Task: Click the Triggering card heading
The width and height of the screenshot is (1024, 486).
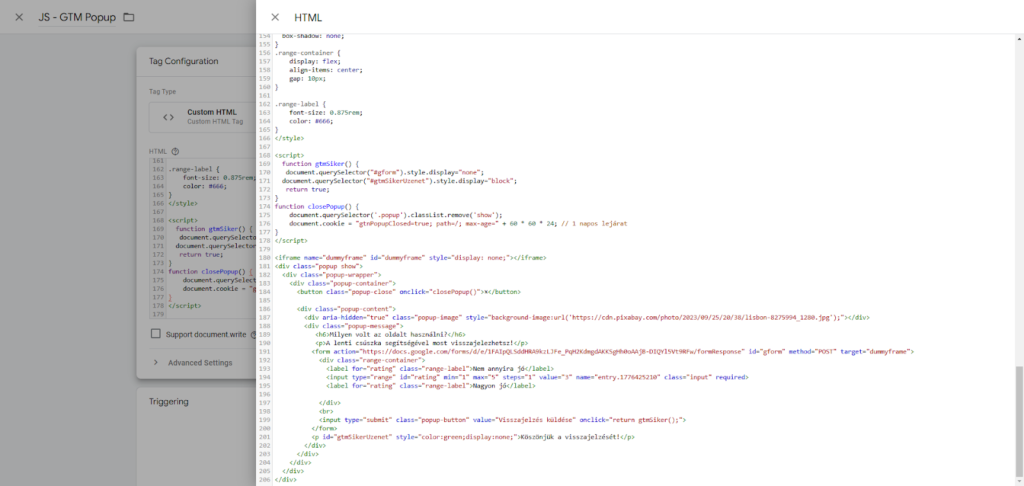Action: (168, 402)
